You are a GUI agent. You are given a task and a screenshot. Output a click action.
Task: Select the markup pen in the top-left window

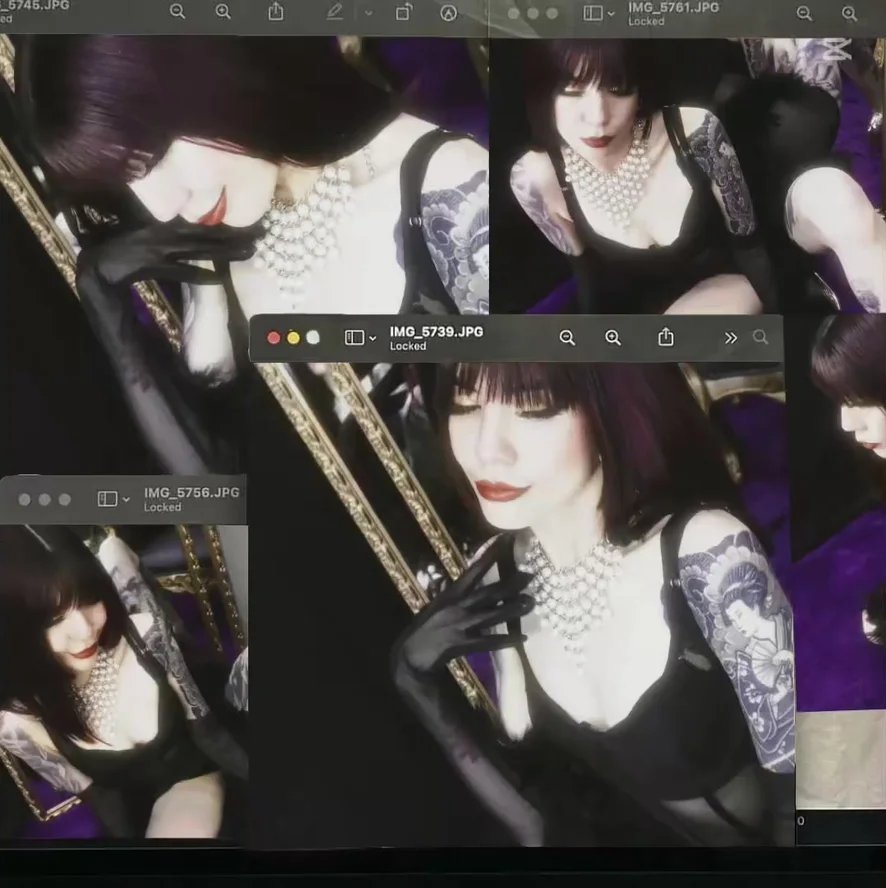tap(334, 12)
